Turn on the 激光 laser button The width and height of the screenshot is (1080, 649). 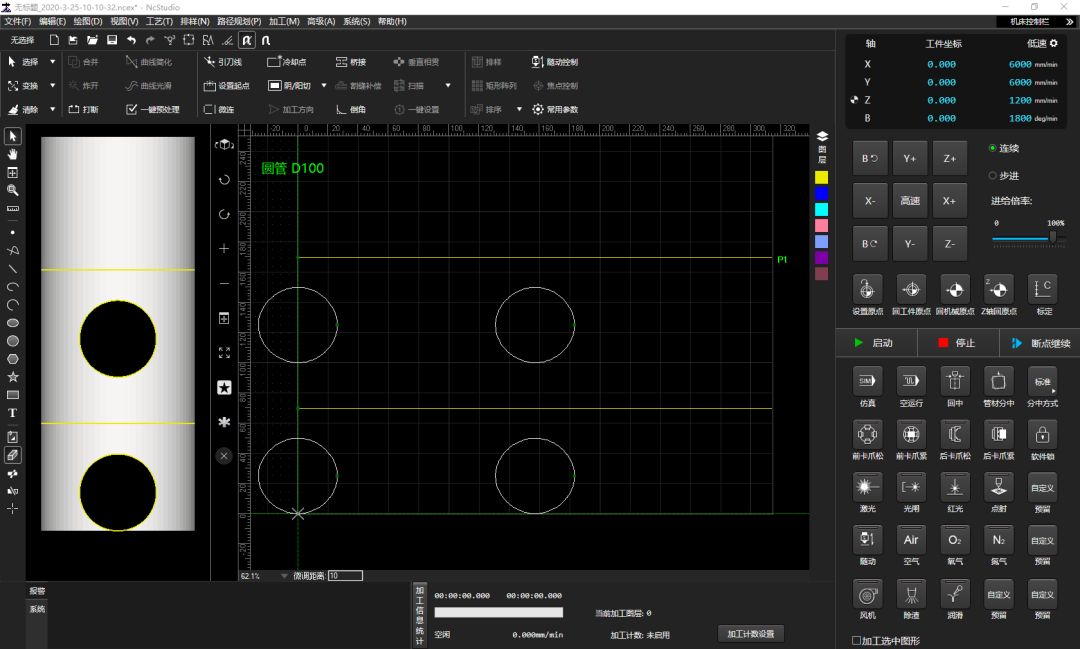[x=867, y=487]
